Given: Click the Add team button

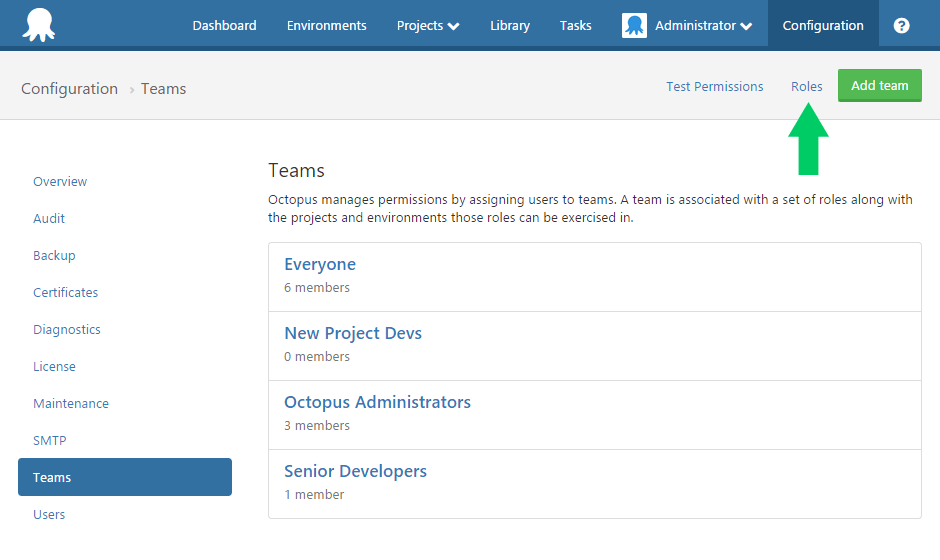Looking at the screenshot, I should point(879,85).
